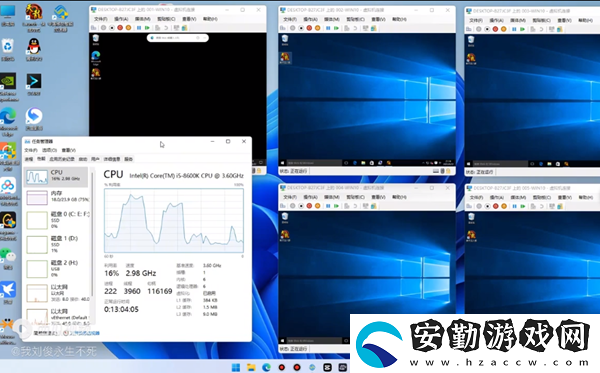
Task: Click green Reset icon in 003-WIN10 toolbar
Action: tap(522, 29)
